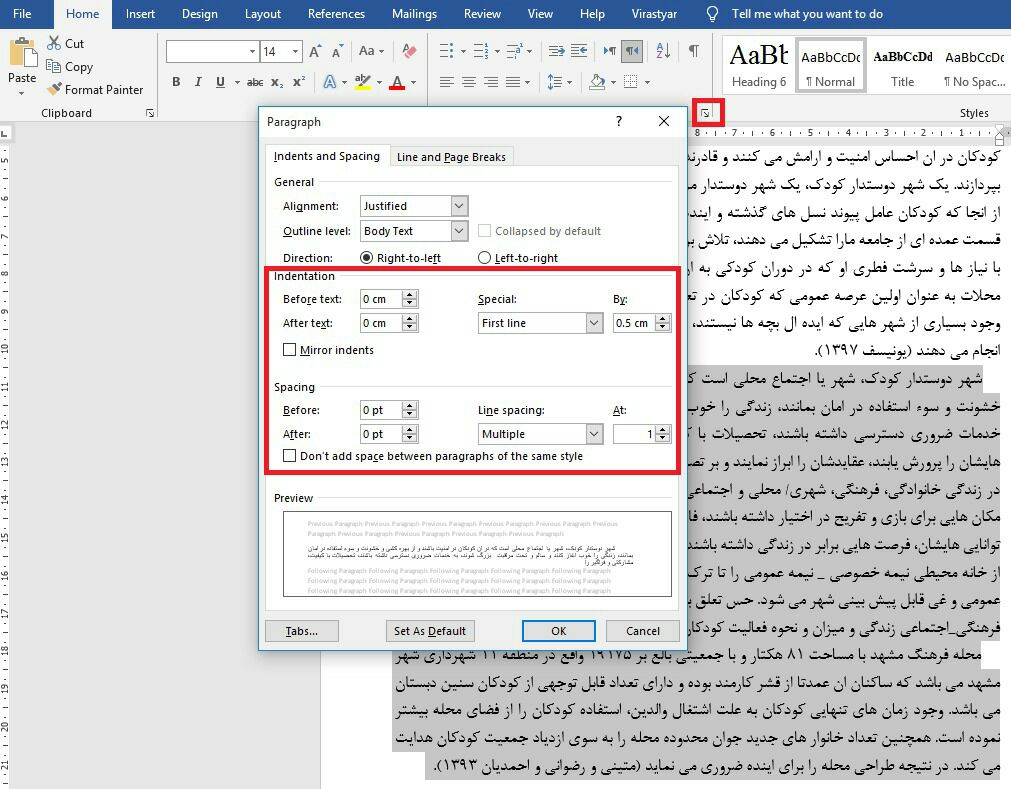Image resolution: width=1011 pixels, height=789 pixels.
Task: Open Paragraph dialog help question mark
Action: point(619,121)
